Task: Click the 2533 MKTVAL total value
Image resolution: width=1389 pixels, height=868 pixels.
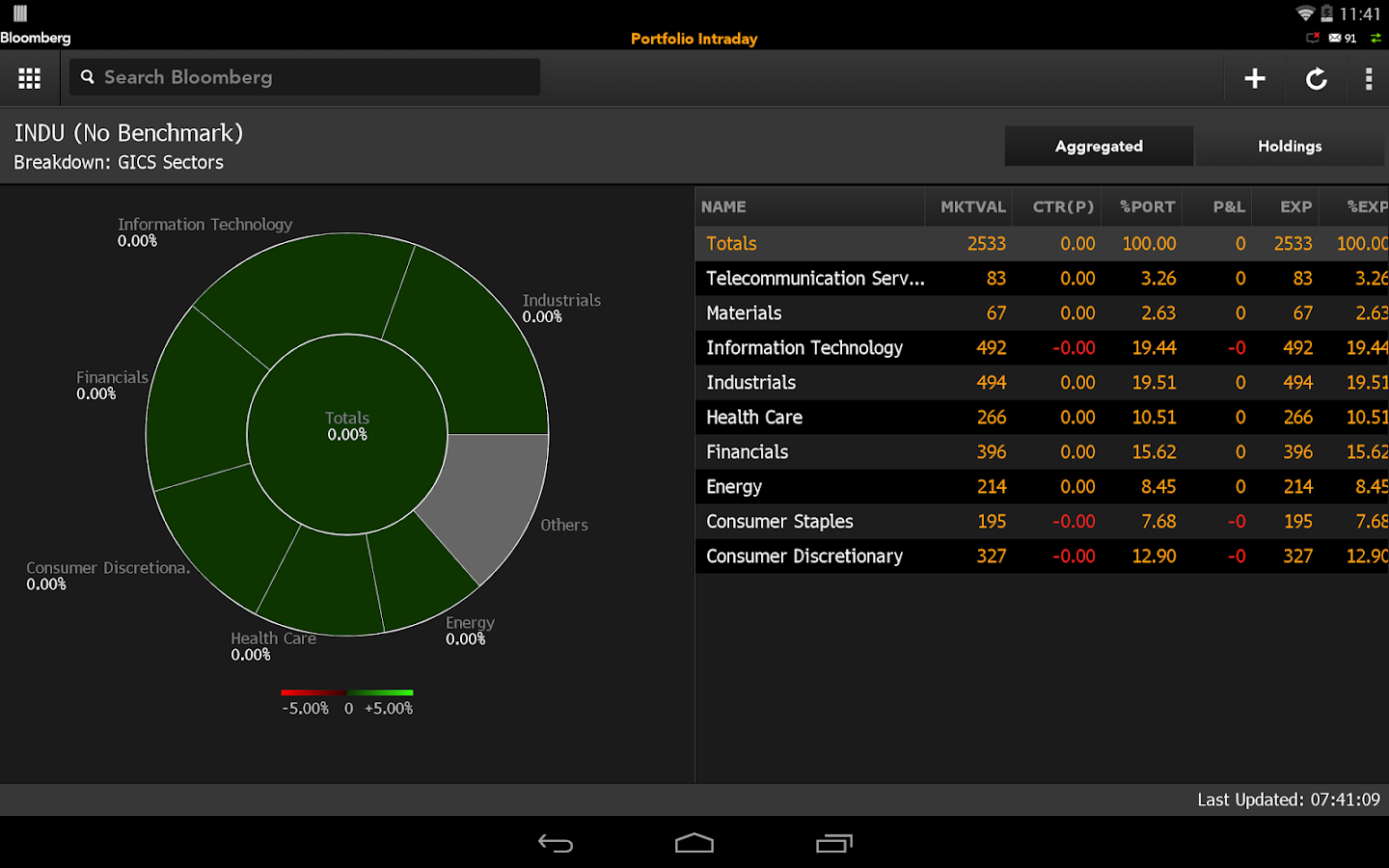Action: [986, 244]
